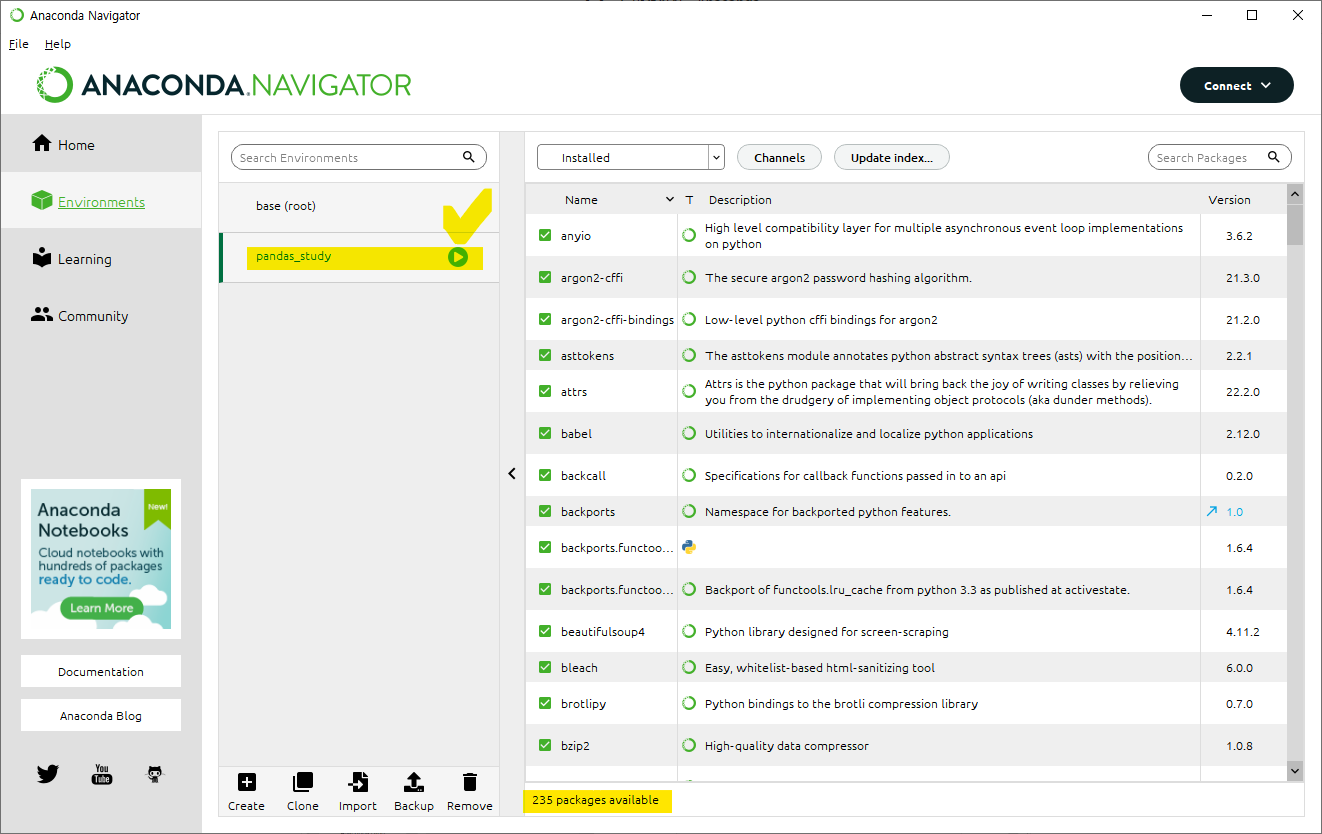This screenshot has height=834, width=1322.
Task: Click the Clone environment icon
Action: 302,782
